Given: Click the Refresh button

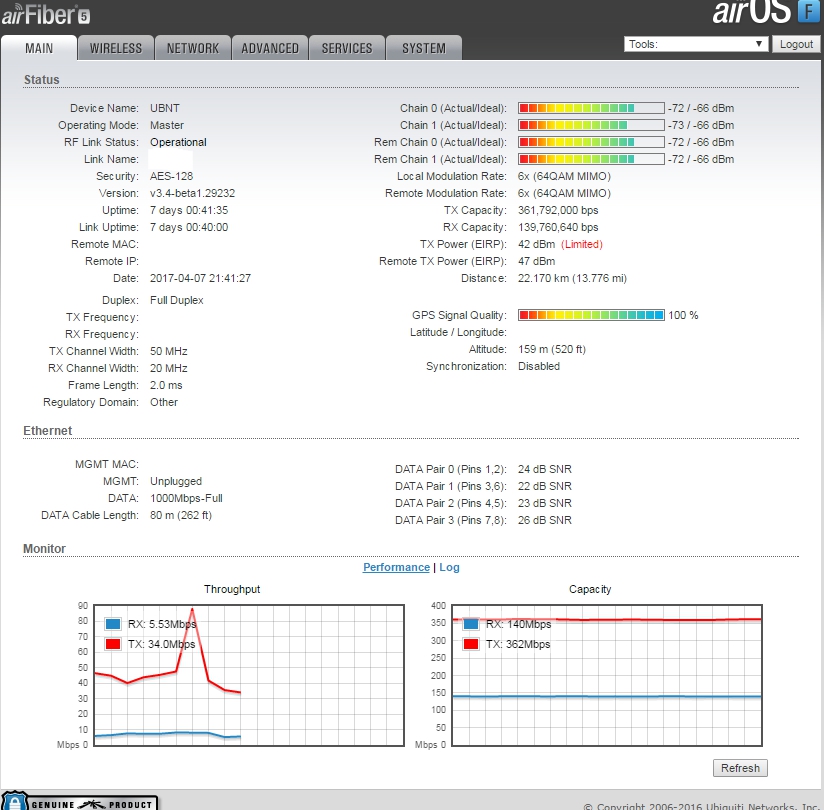Looking at the screenshot, I should click(x=740, y=768).
